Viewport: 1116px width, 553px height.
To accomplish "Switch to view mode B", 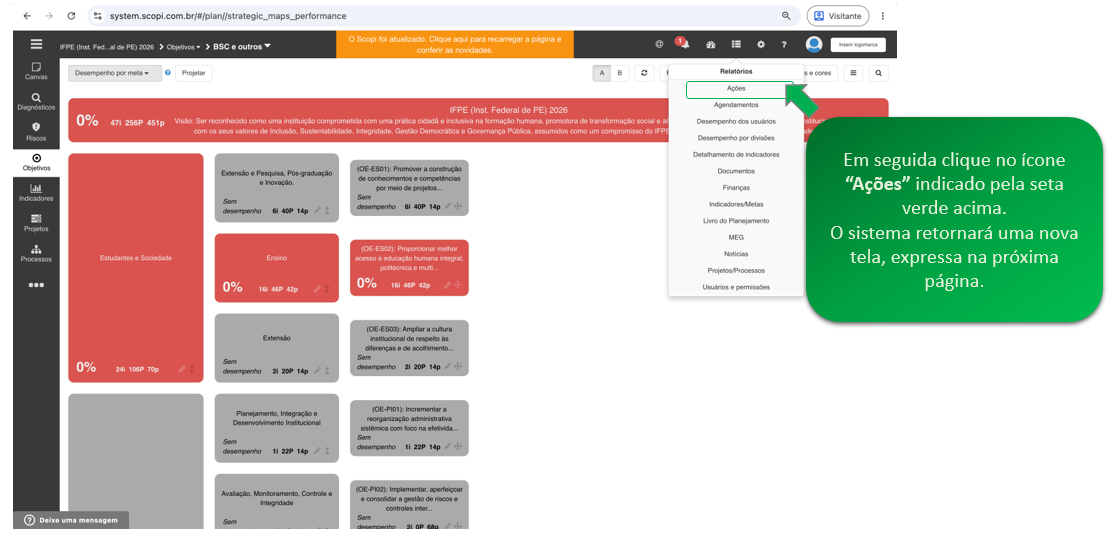I will point(619,73).
